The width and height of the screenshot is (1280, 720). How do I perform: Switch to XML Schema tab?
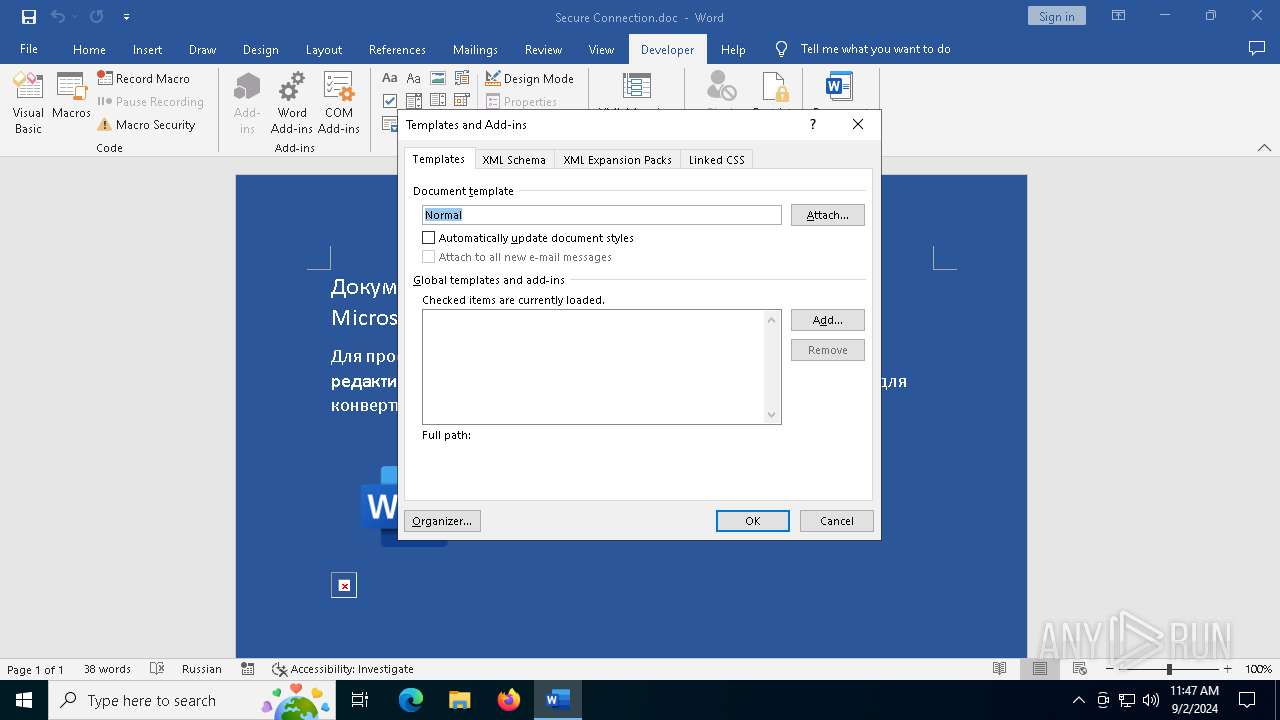514,160
